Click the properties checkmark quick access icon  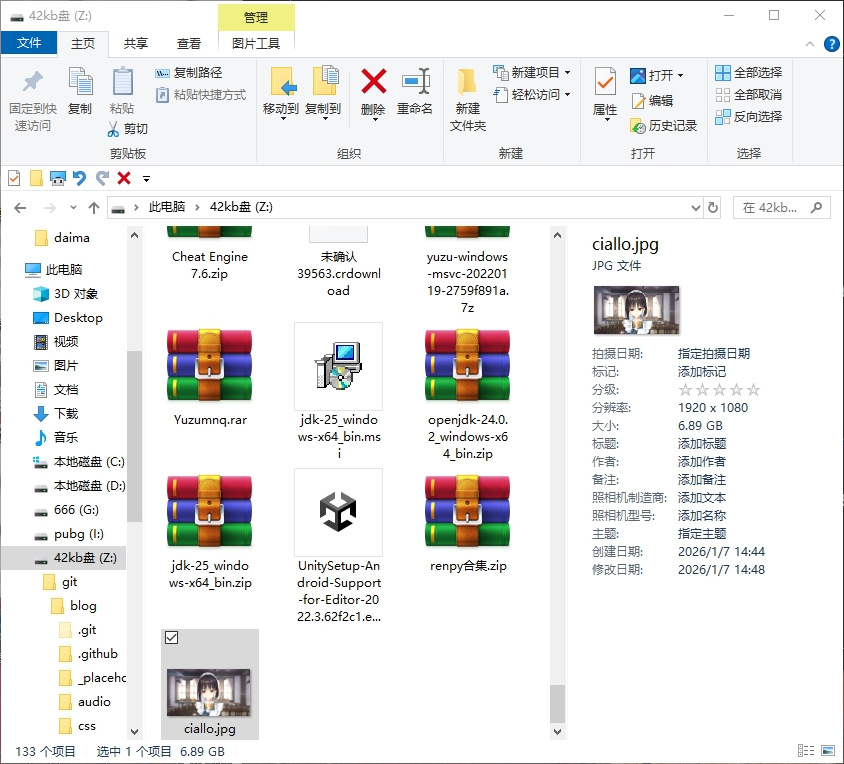[14, 178]
